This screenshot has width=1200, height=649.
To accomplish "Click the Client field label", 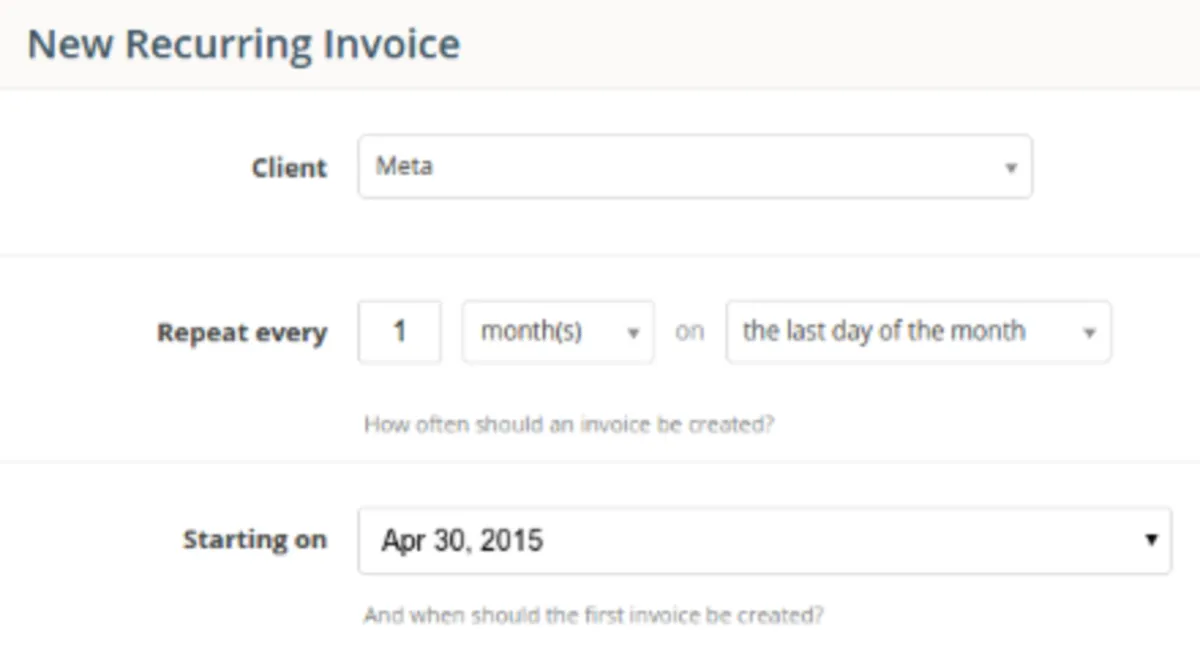I will coord(289,168).
